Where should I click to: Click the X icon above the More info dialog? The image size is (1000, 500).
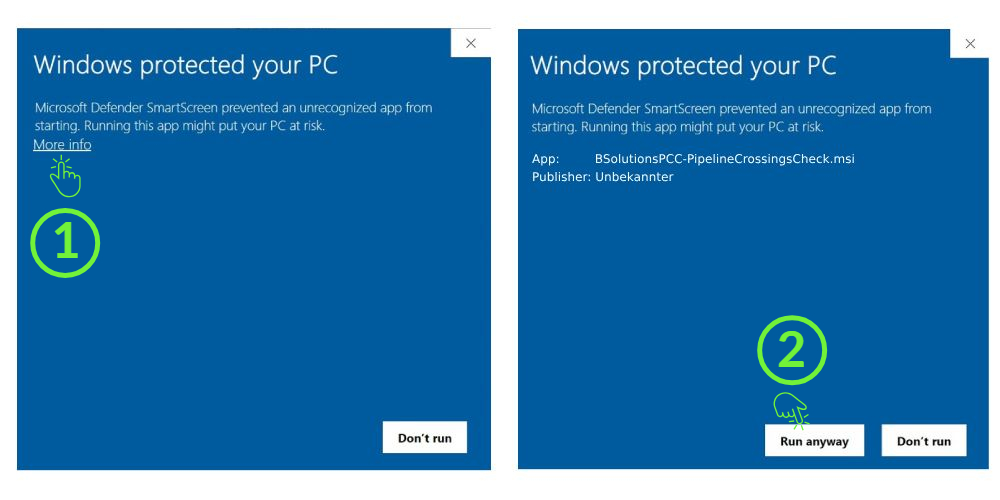coord(471,43)
